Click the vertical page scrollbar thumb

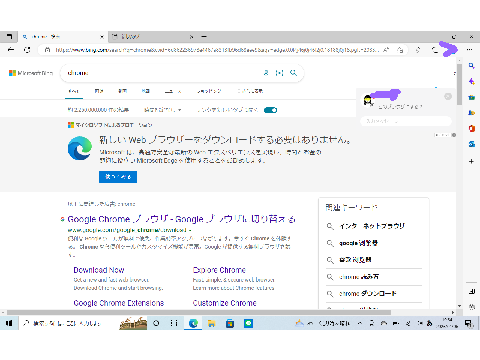[x=459, y=84]
